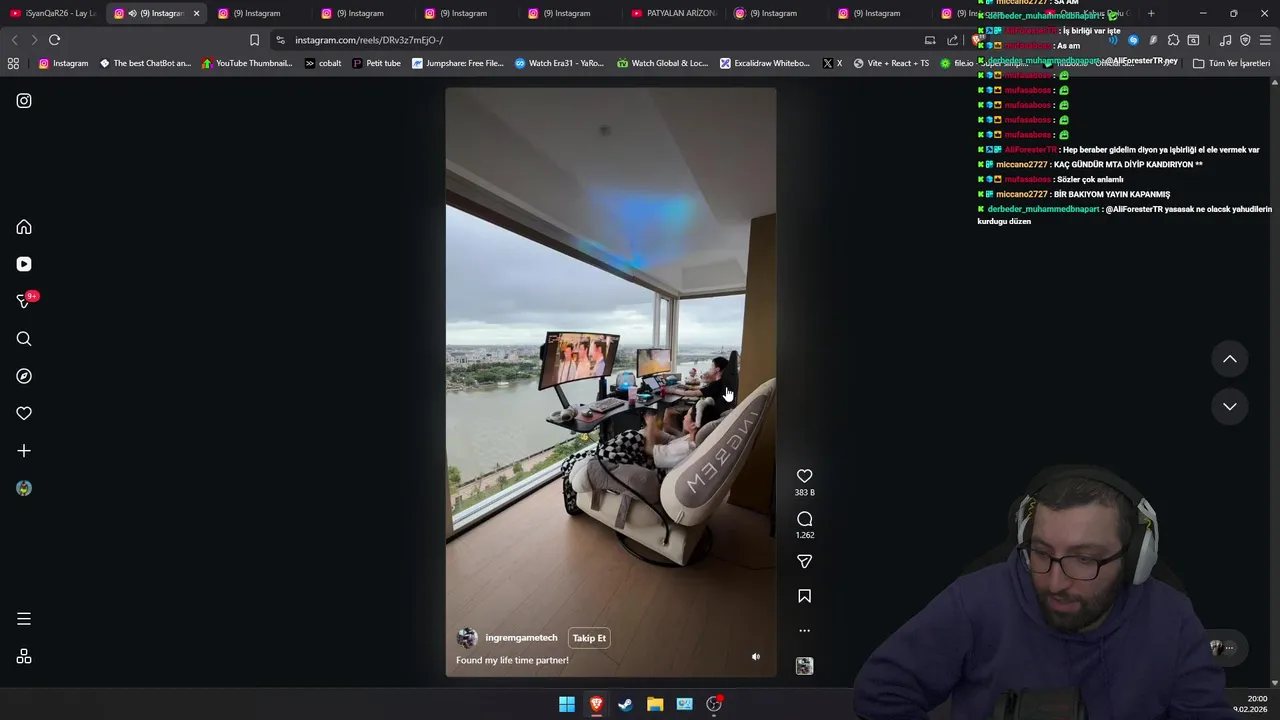Viewport: 1280px width, 720px height.
Task: Click the Instagram logo in the sidebar
Action: point(24,101)
